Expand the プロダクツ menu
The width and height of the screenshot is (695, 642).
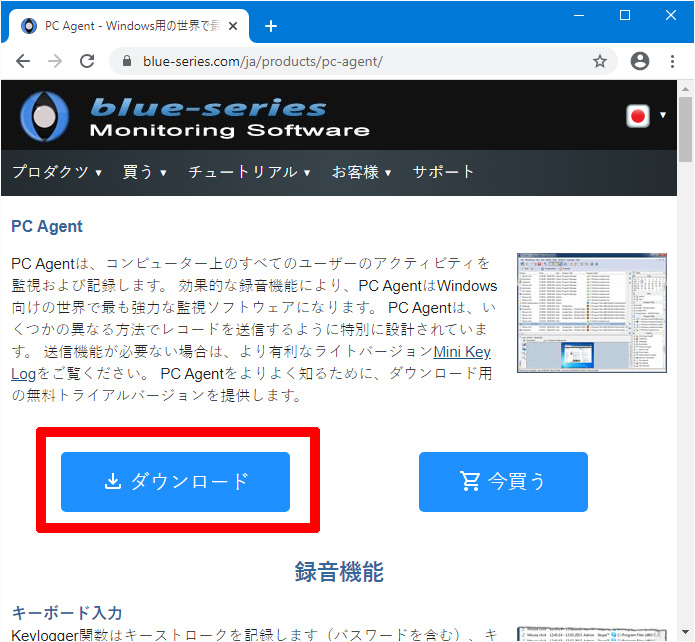(57, 172)
